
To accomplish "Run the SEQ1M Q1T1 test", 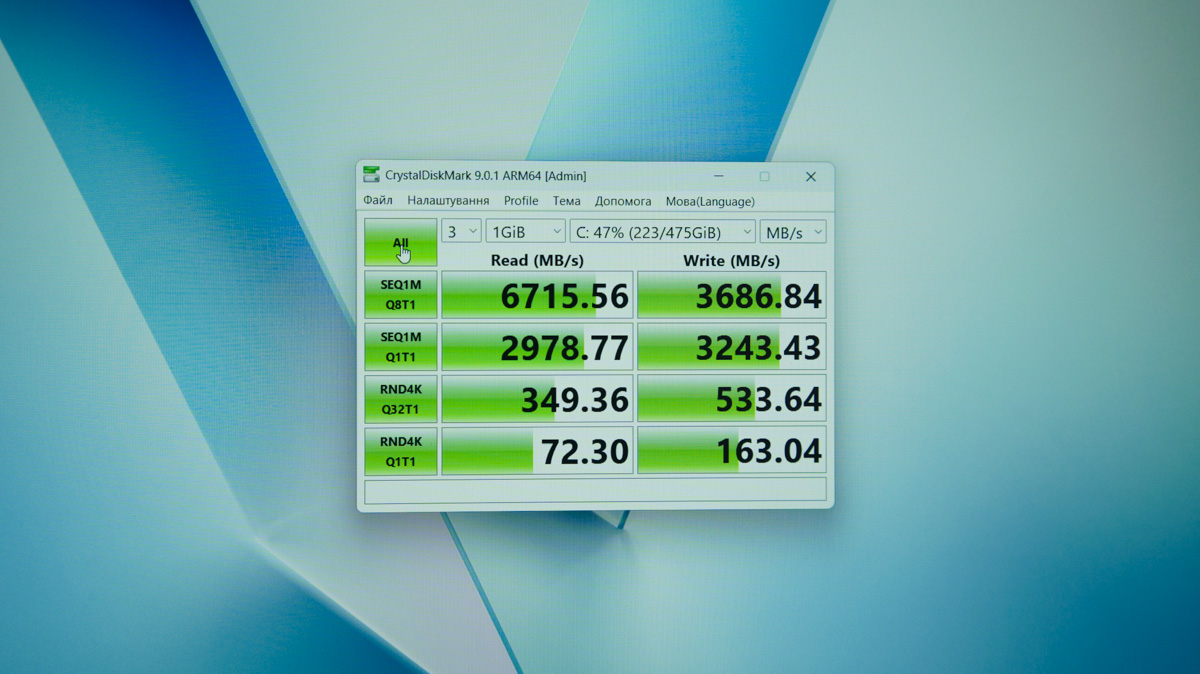I will click(400, 347).
